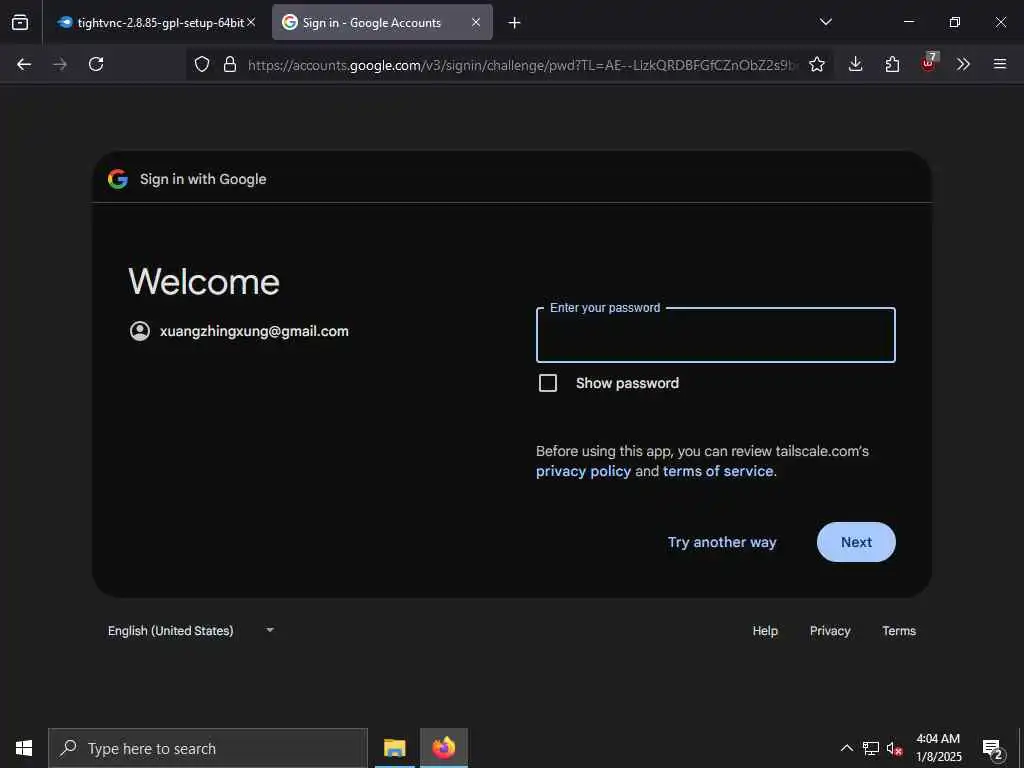Viewport: 1024px width, 768px height.
Task: Open tailscale privacy policy link
Action: [x=583, y=472]
